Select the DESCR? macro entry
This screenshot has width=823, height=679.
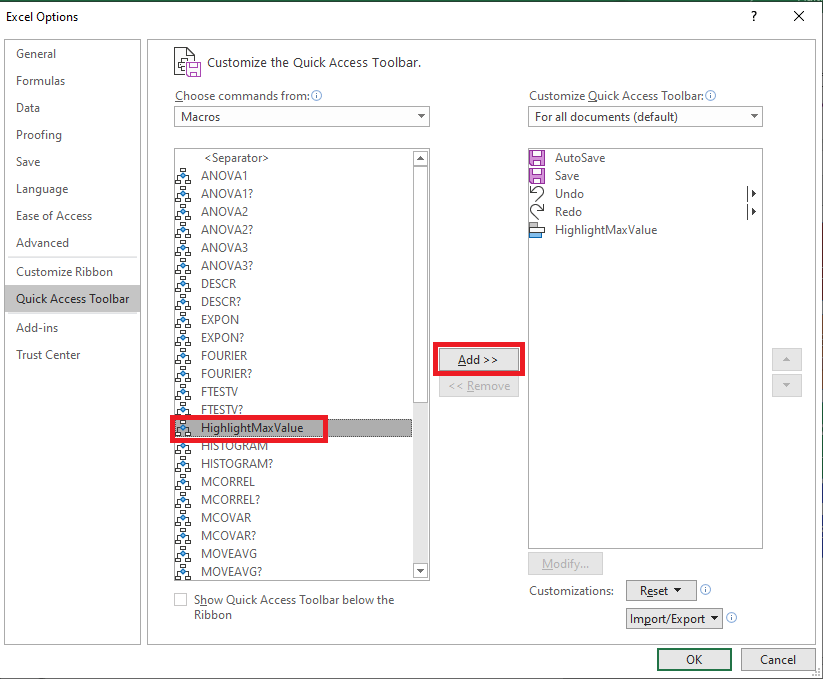[x=293, y=302]
